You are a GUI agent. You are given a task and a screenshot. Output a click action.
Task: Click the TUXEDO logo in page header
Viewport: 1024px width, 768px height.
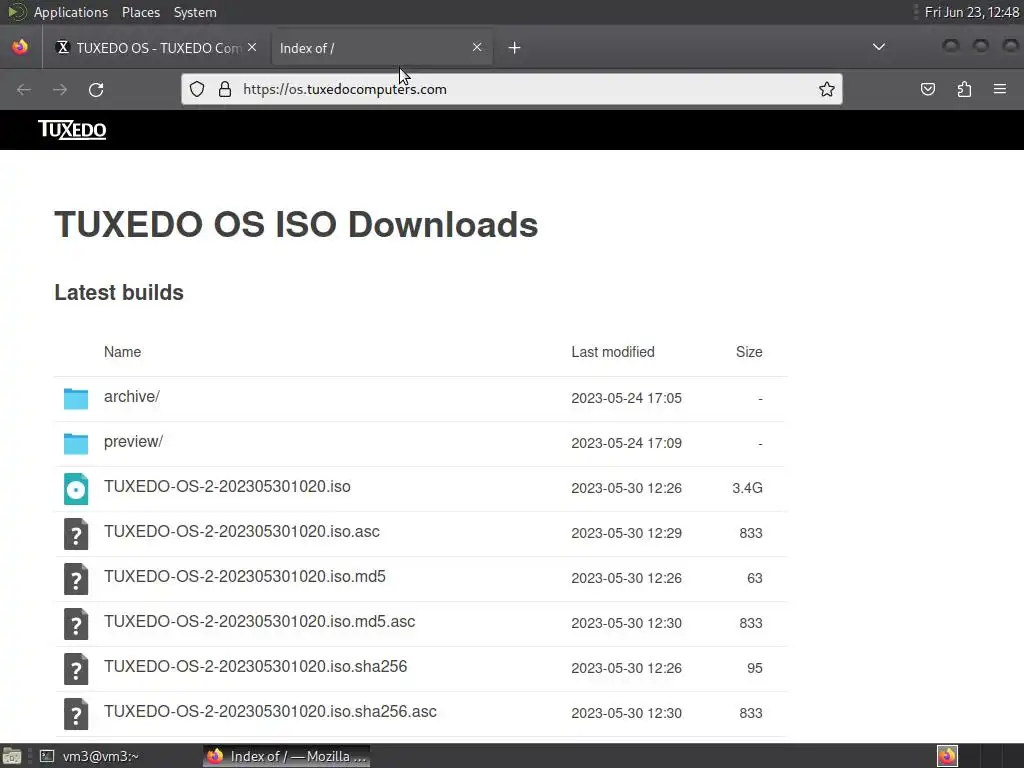coord(72,129)
